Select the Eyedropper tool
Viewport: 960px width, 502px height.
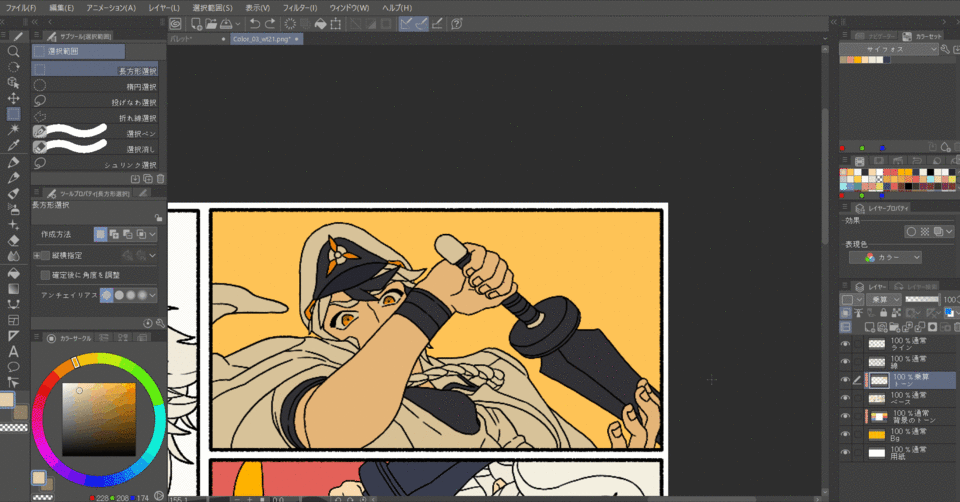[x=13, y=145]
